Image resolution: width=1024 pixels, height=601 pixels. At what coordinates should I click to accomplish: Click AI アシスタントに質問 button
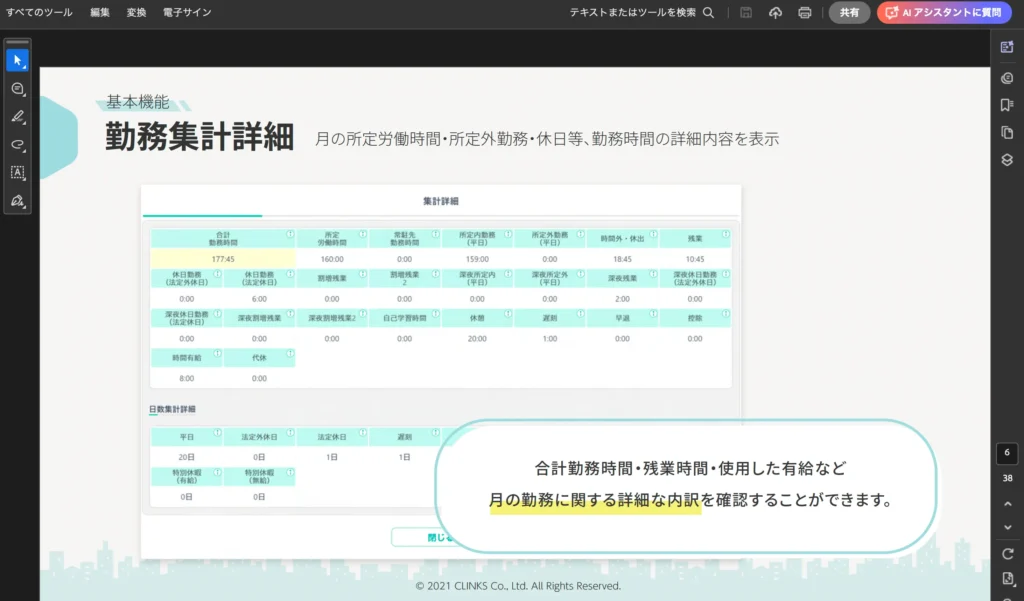coord(944,13)
